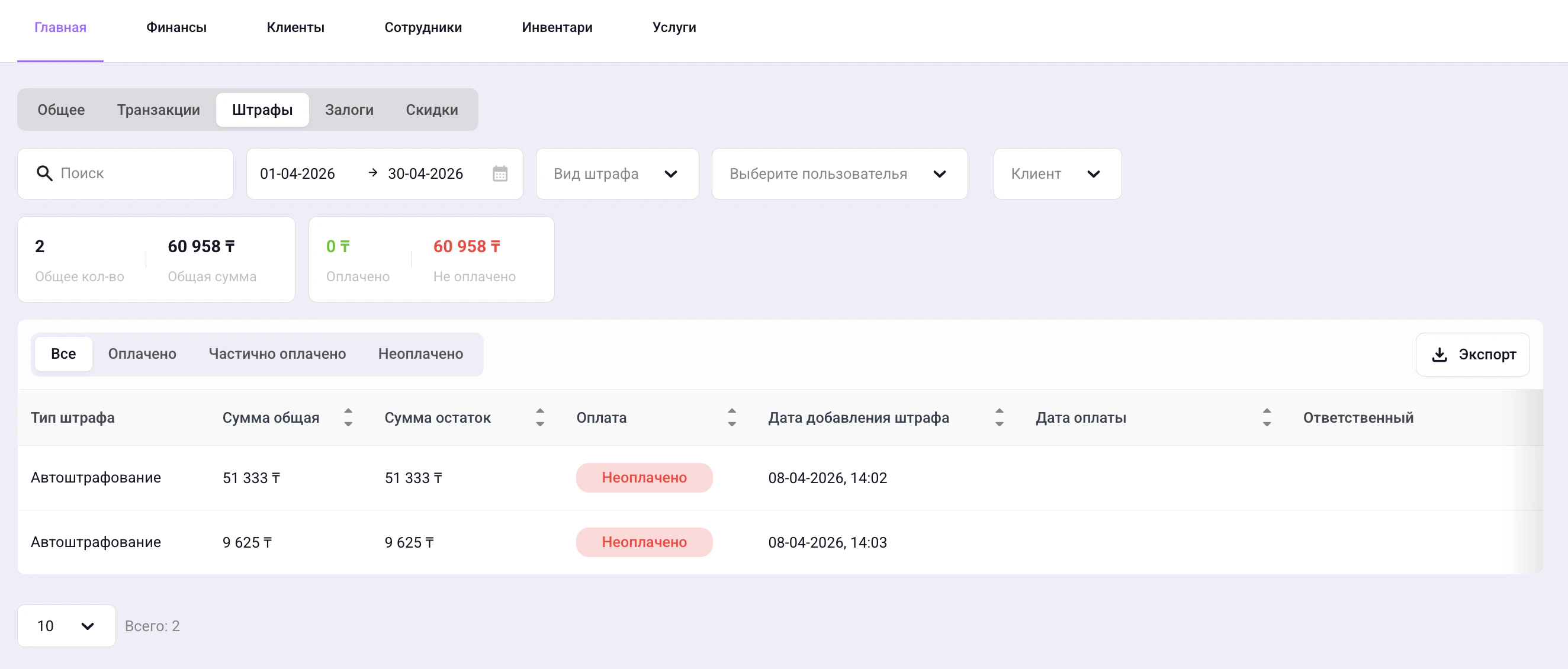Filter list to Неоплачено fines
1568x669 pixels.
[421, 353]
